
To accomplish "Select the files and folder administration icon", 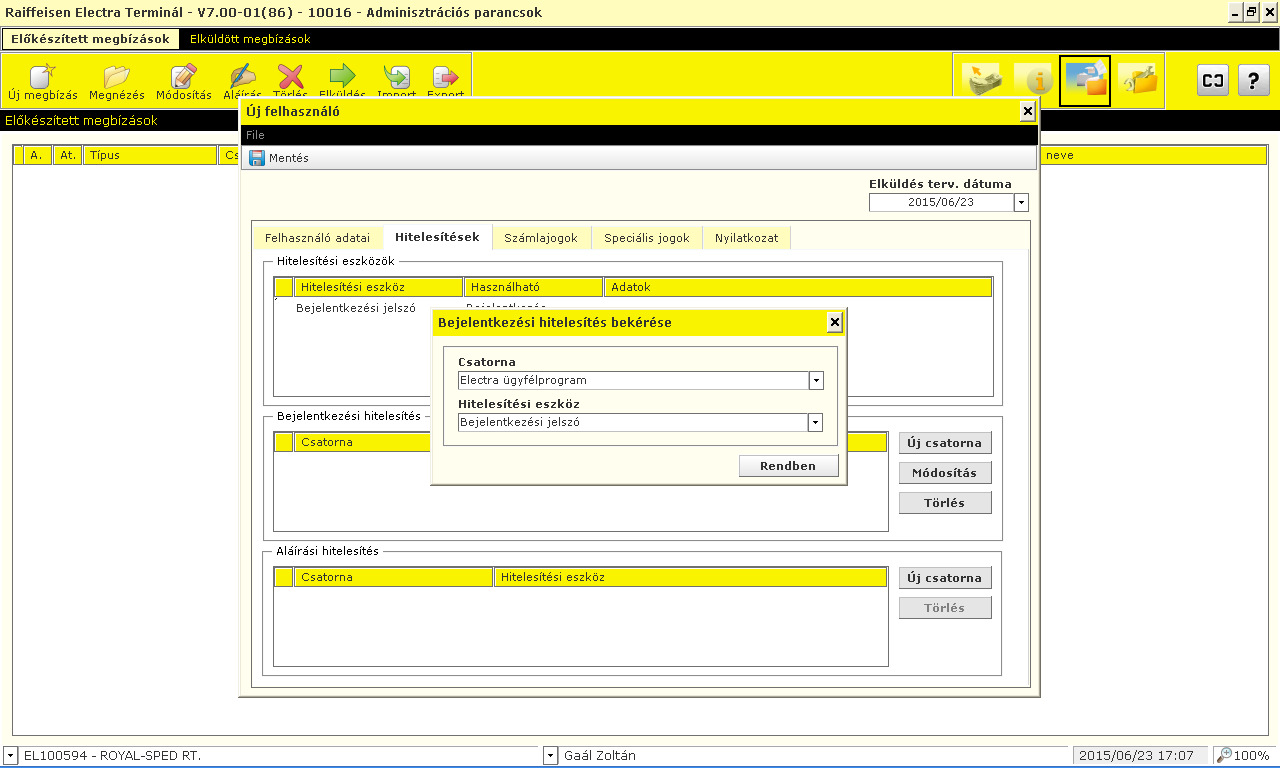I will pyautogui.click(x=1085, y=80).
